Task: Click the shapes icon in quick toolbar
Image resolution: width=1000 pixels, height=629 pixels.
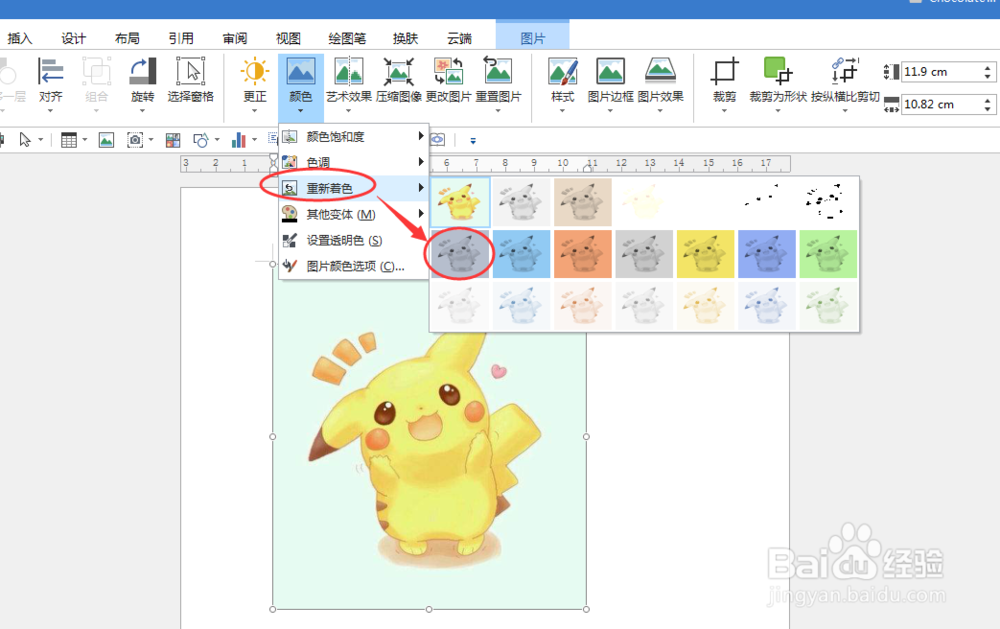Action: [200, 140]
